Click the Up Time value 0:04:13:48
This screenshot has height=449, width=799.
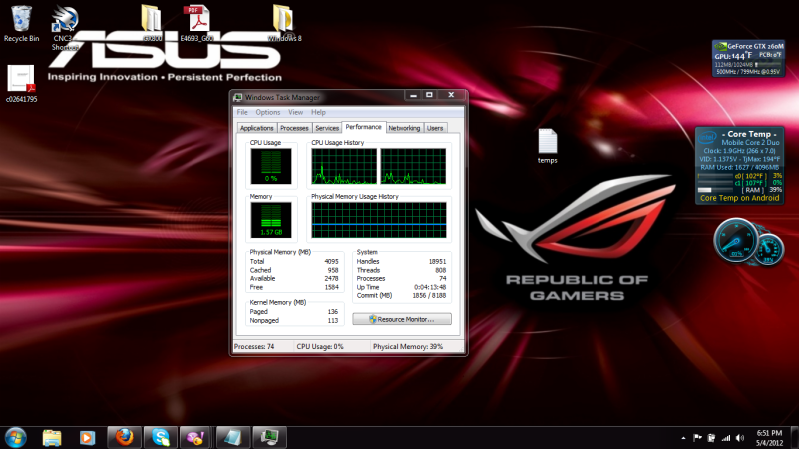click(x=430, y=287)
